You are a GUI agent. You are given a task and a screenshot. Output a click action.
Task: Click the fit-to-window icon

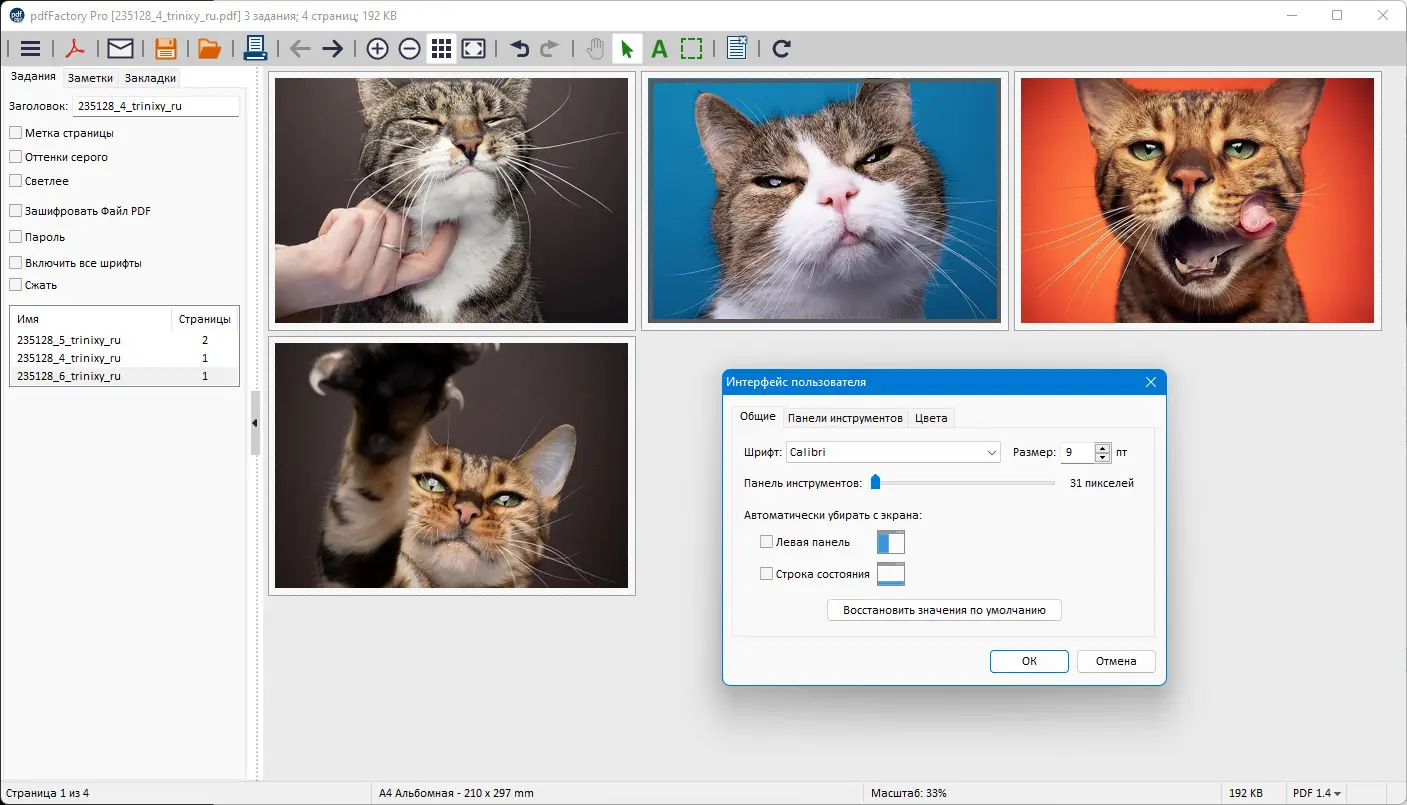(474, 48)
